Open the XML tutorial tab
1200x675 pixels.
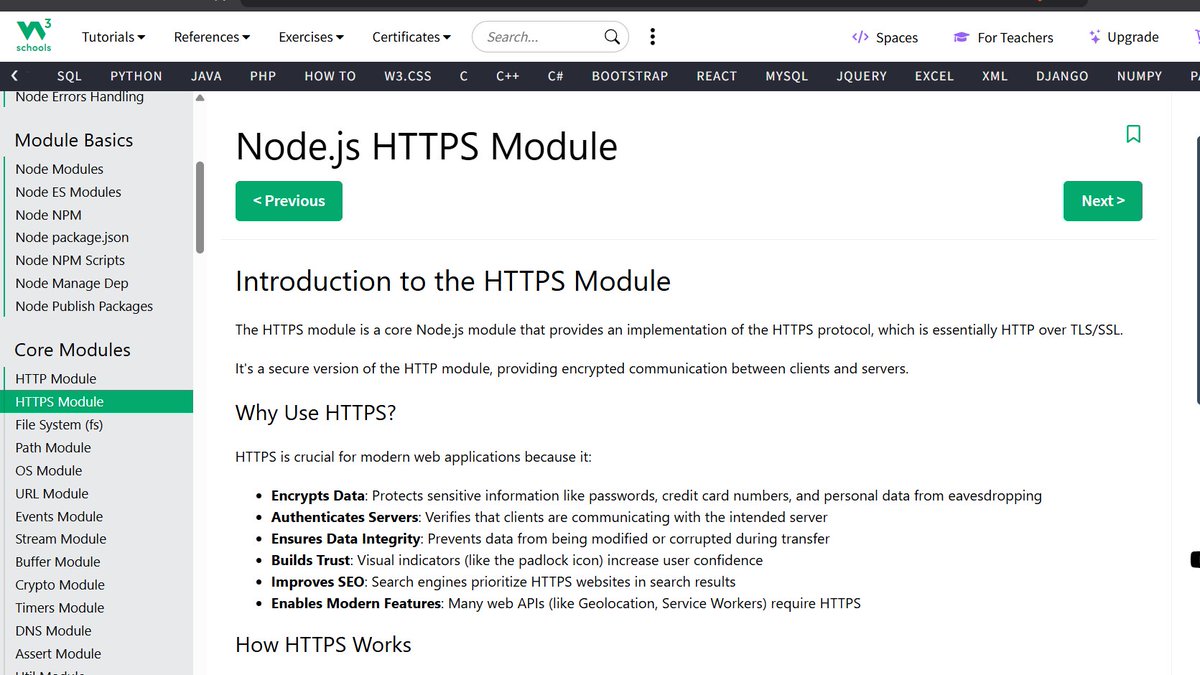coord(995,76)
